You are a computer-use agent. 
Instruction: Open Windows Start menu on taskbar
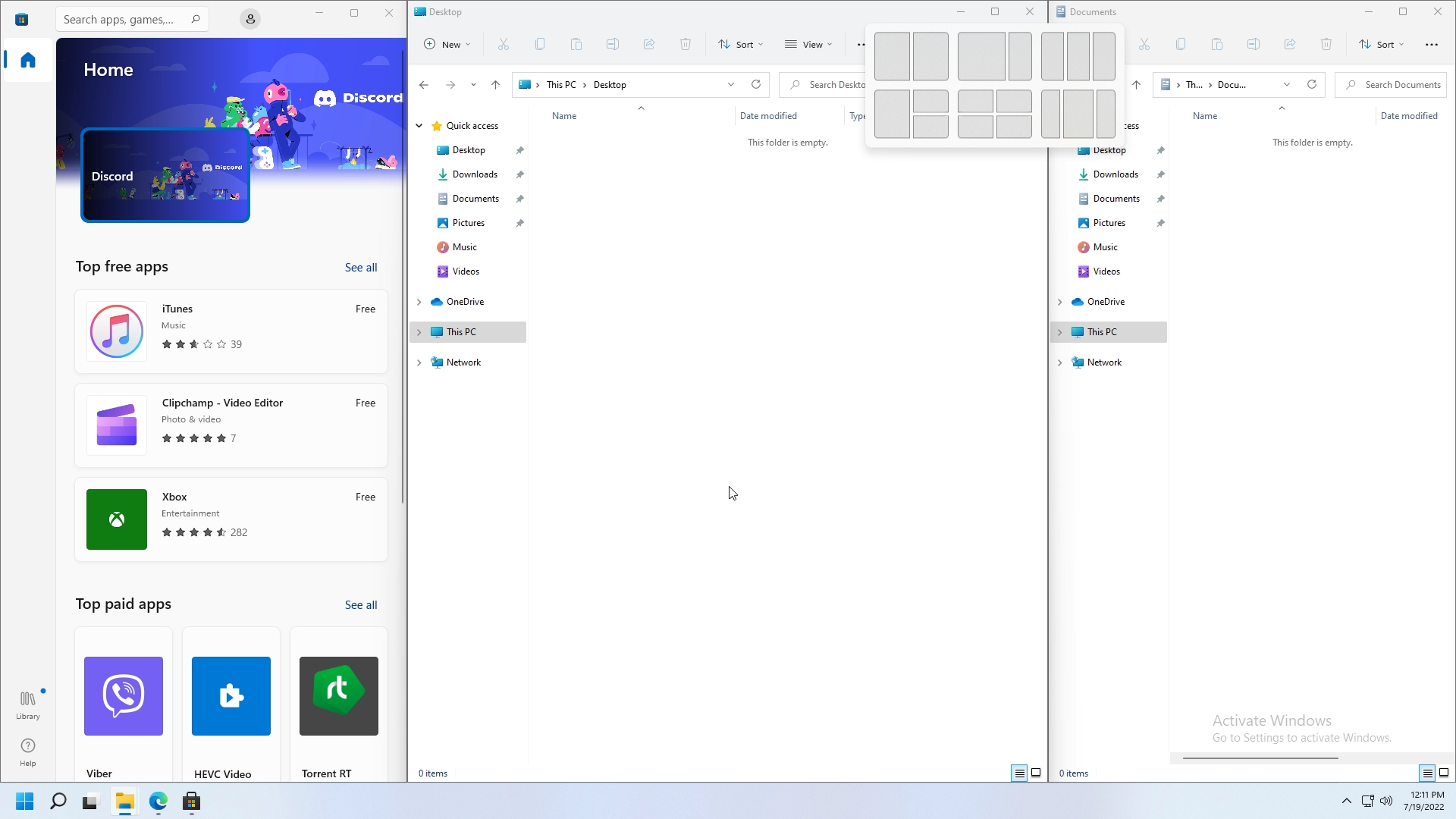(25, 802)
